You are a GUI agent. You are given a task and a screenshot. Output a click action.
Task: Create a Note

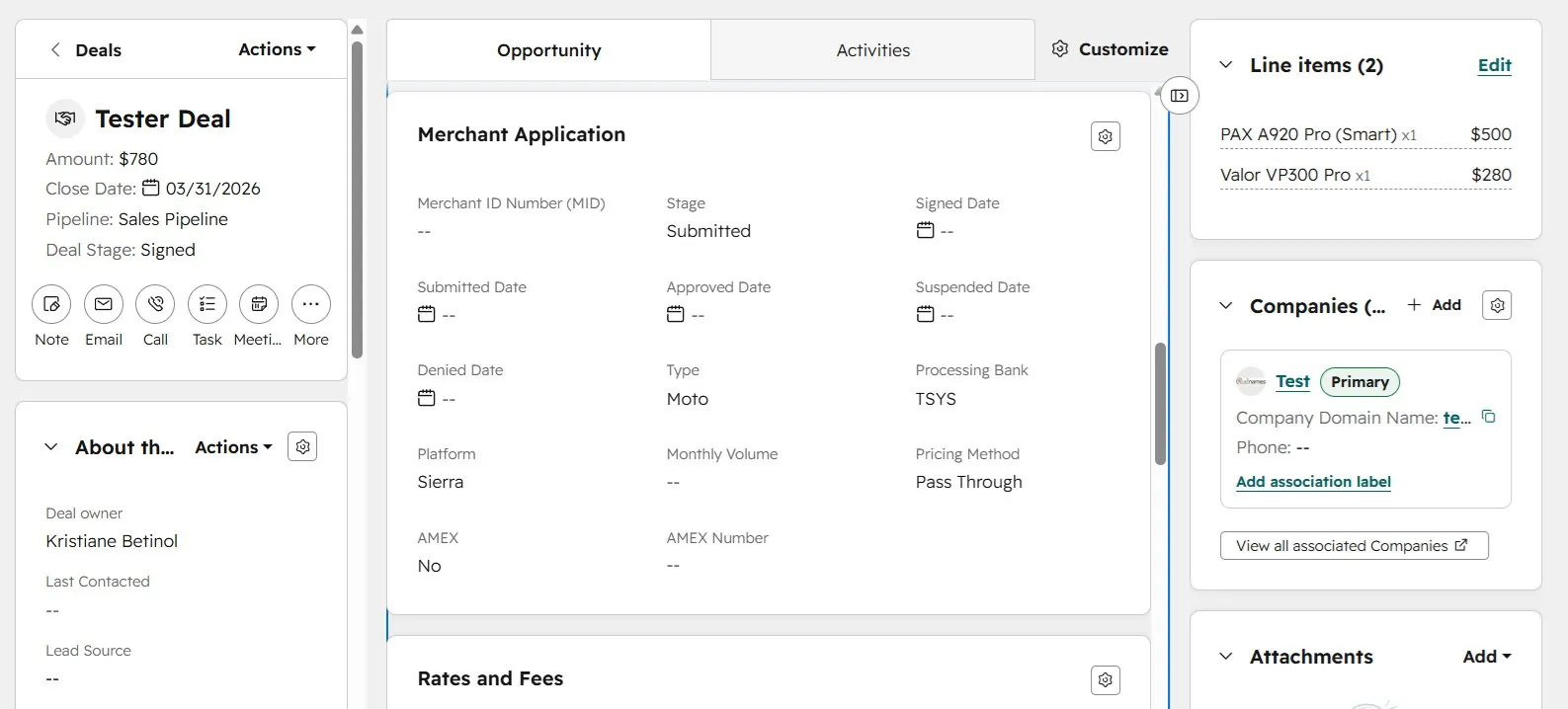click(x=51, y=304)
